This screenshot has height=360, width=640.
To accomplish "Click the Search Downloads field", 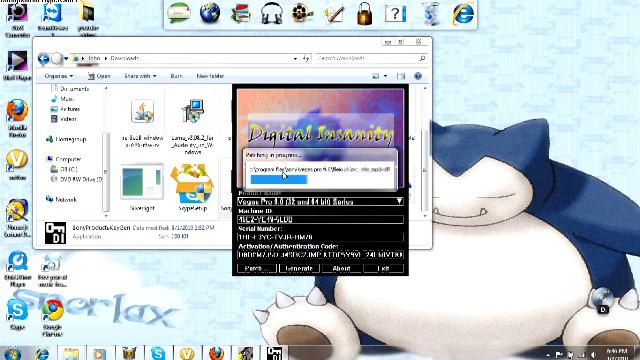I will [x=371, y=58].
